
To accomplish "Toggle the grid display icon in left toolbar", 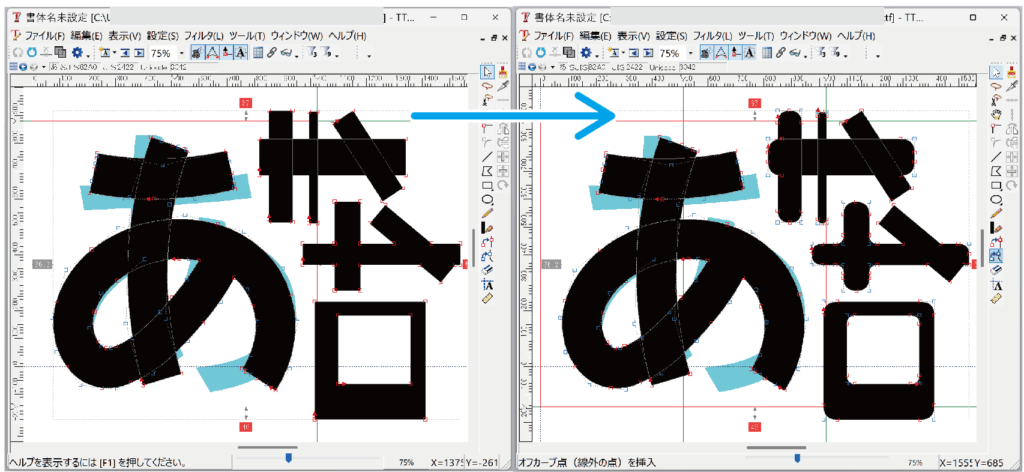I will 258,52.
